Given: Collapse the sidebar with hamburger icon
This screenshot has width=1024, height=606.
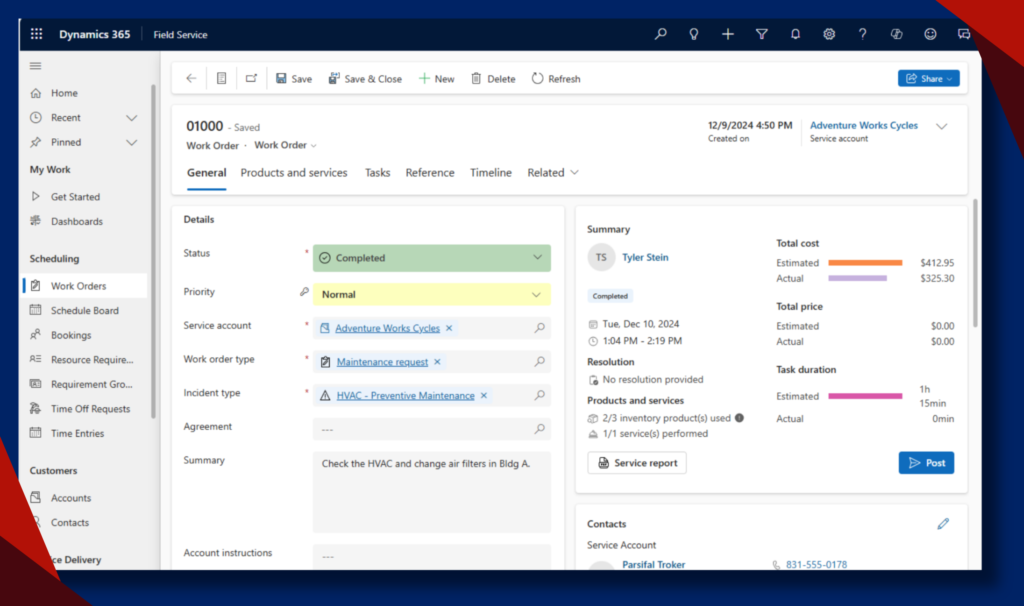Looking at the screenshot, I should (36, 66).
